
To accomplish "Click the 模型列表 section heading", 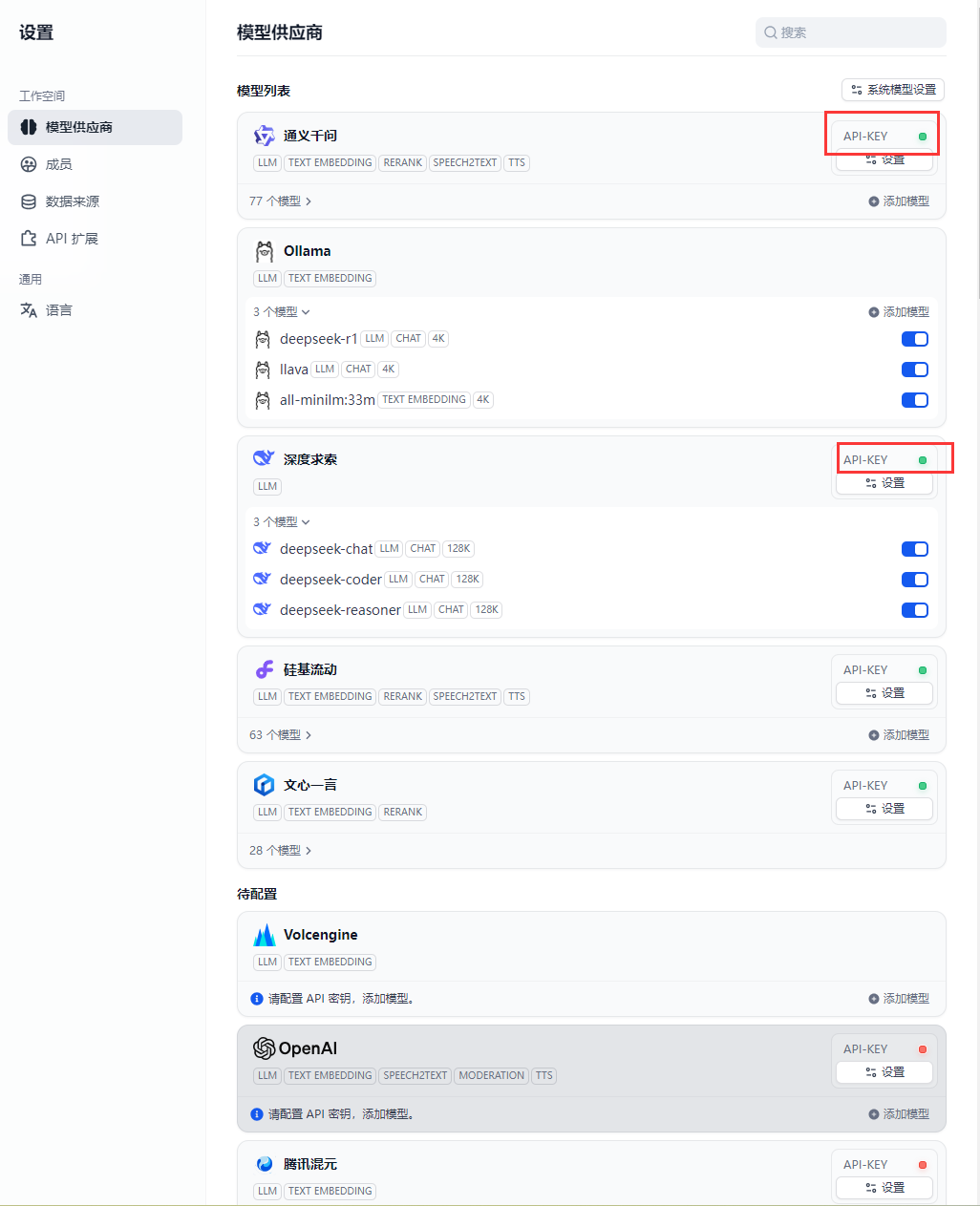I will pyautogui.click(x=264, y=91).
